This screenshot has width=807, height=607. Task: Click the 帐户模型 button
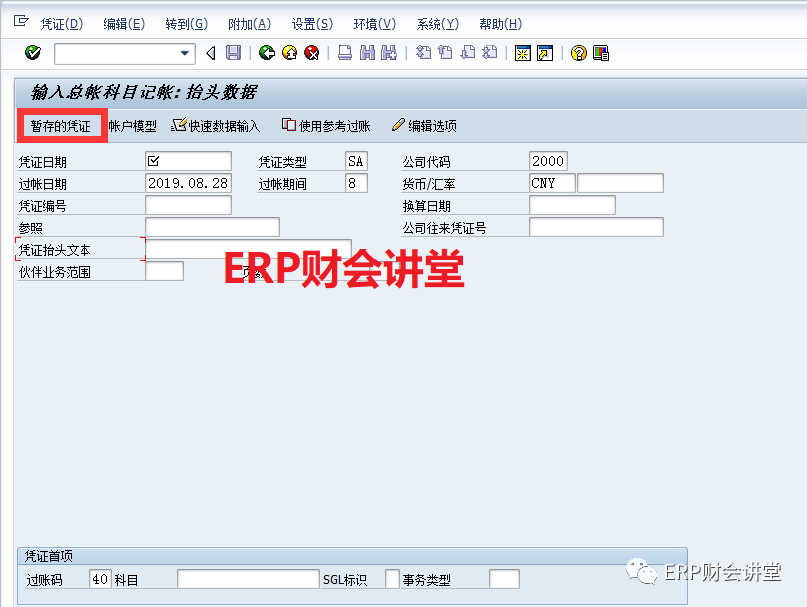point(132,126)
